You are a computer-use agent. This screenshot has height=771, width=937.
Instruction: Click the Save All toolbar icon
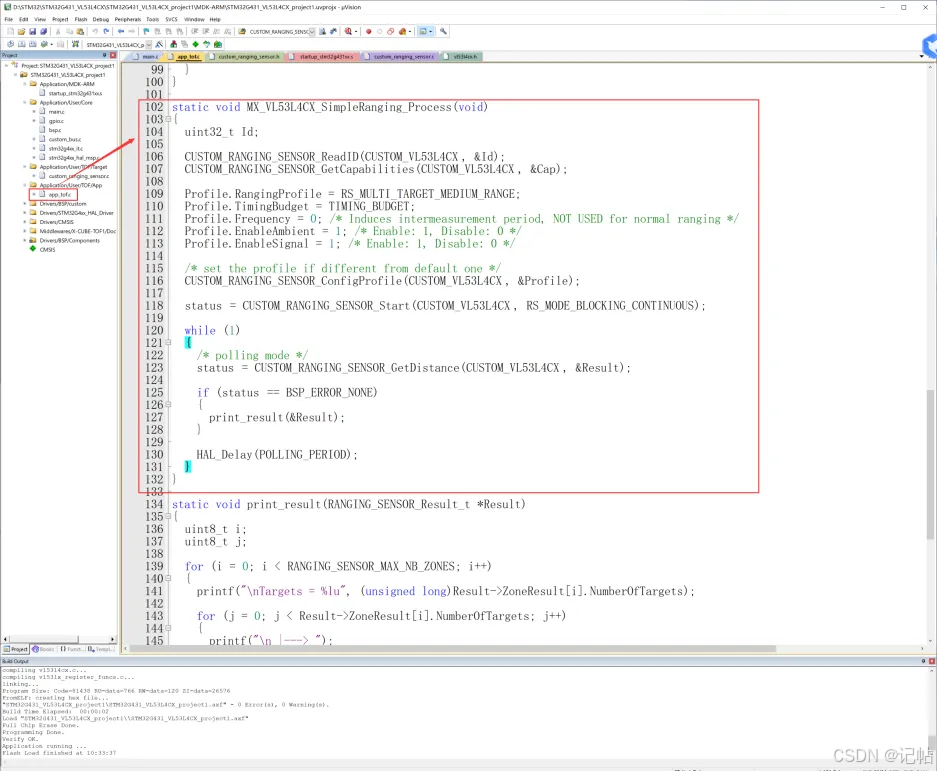[43, 31]
